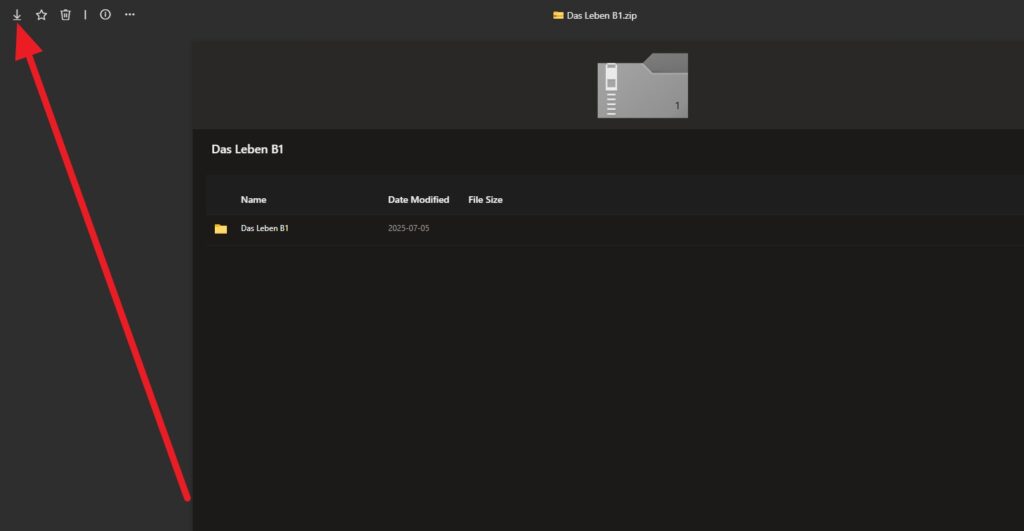
Task: Click the zip icon beside the title
Action: tap(558, 15)
